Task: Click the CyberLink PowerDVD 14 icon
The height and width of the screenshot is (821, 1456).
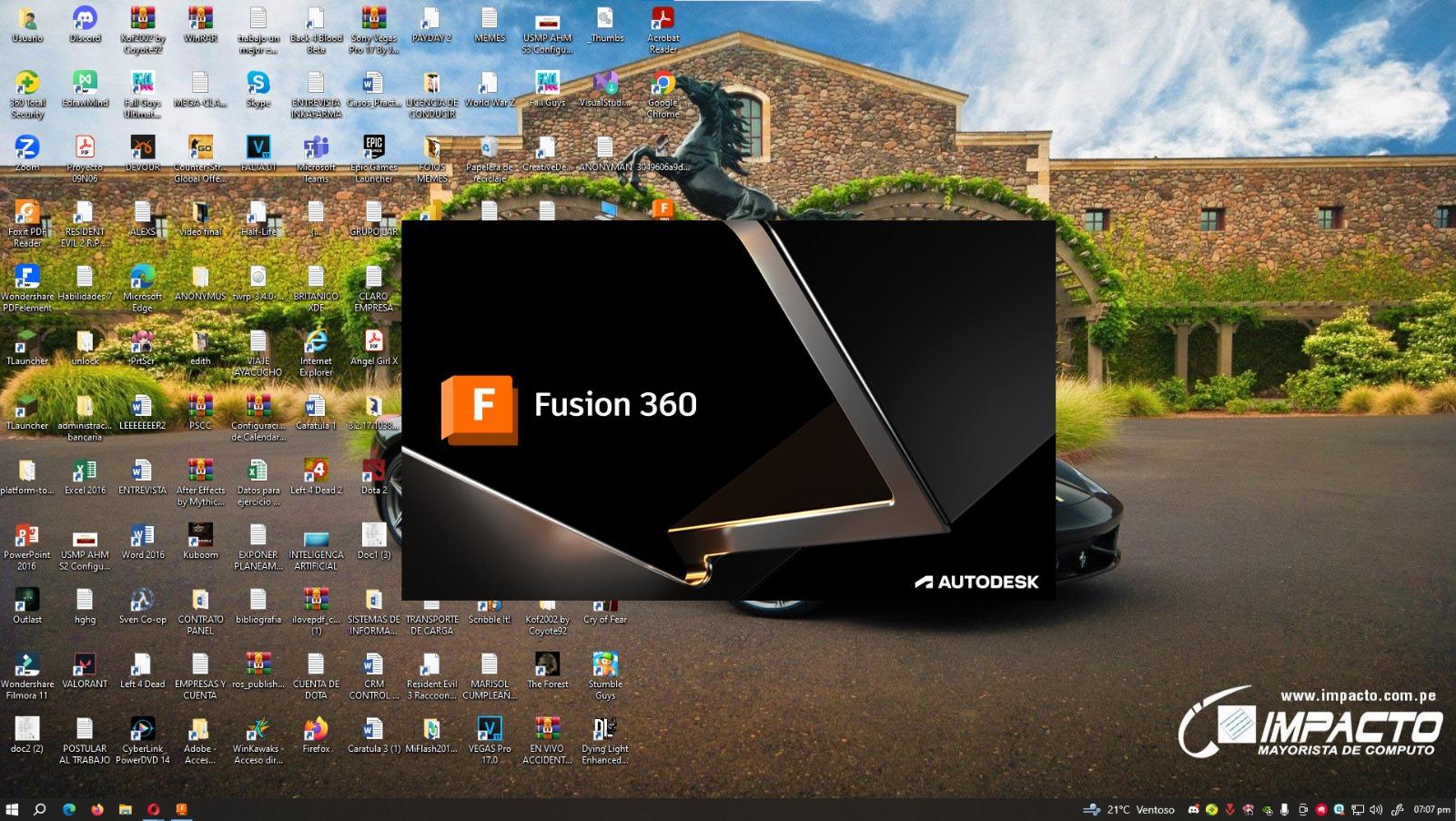Action: click(142, 741)
